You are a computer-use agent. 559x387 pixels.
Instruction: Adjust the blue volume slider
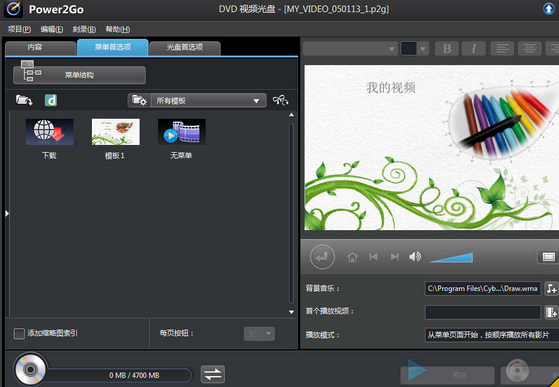452,257
